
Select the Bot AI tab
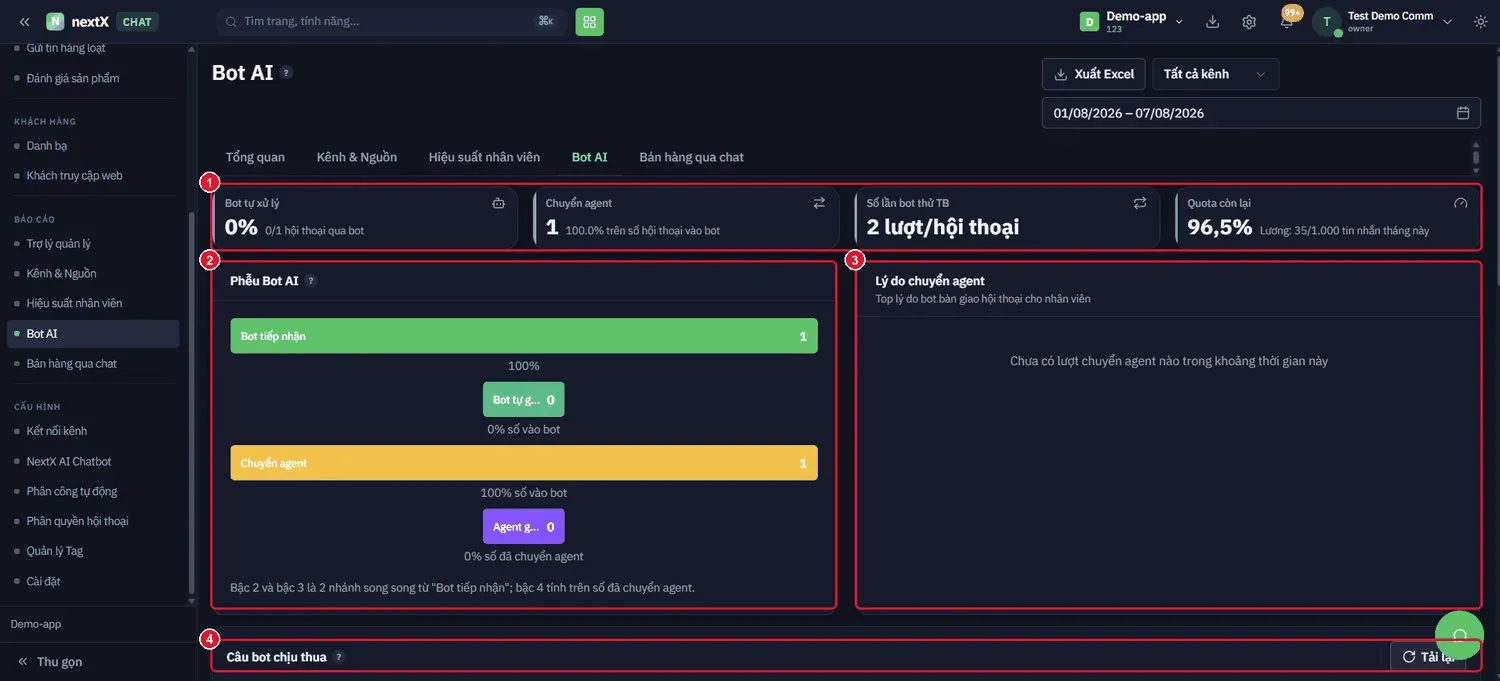tap(589, 157)
